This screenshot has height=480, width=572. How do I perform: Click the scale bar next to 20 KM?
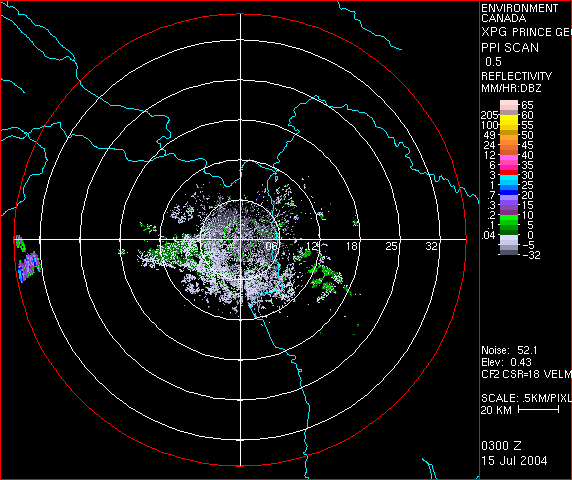click(538, 410)
